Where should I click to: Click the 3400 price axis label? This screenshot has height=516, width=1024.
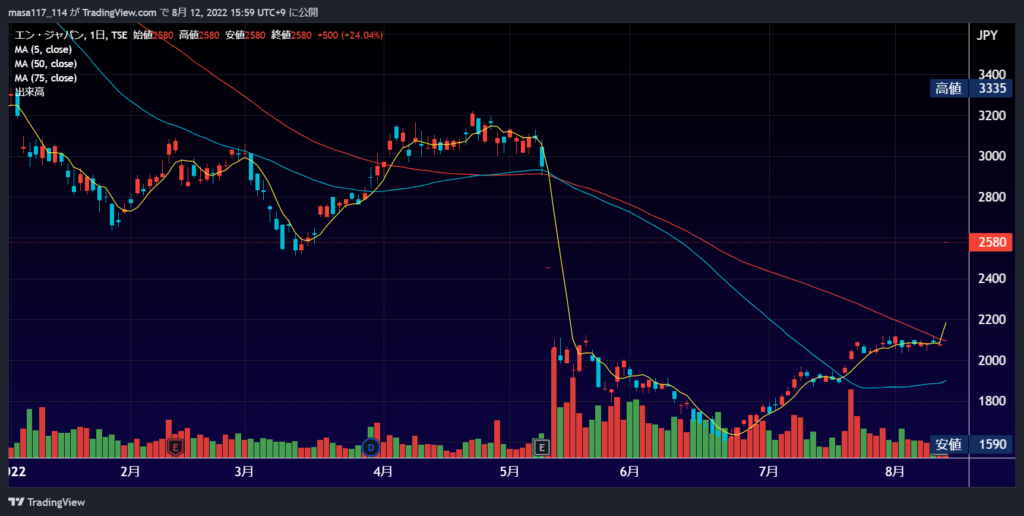tap(992, 75)
